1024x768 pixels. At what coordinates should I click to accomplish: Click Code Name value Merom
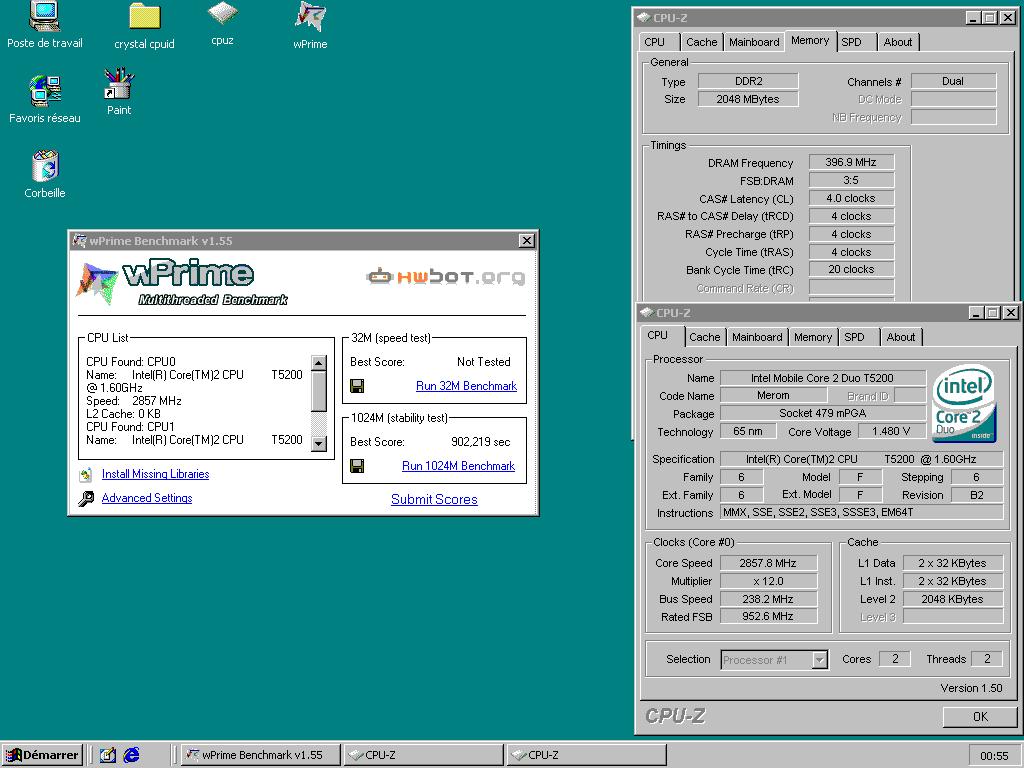pos(773,395)
